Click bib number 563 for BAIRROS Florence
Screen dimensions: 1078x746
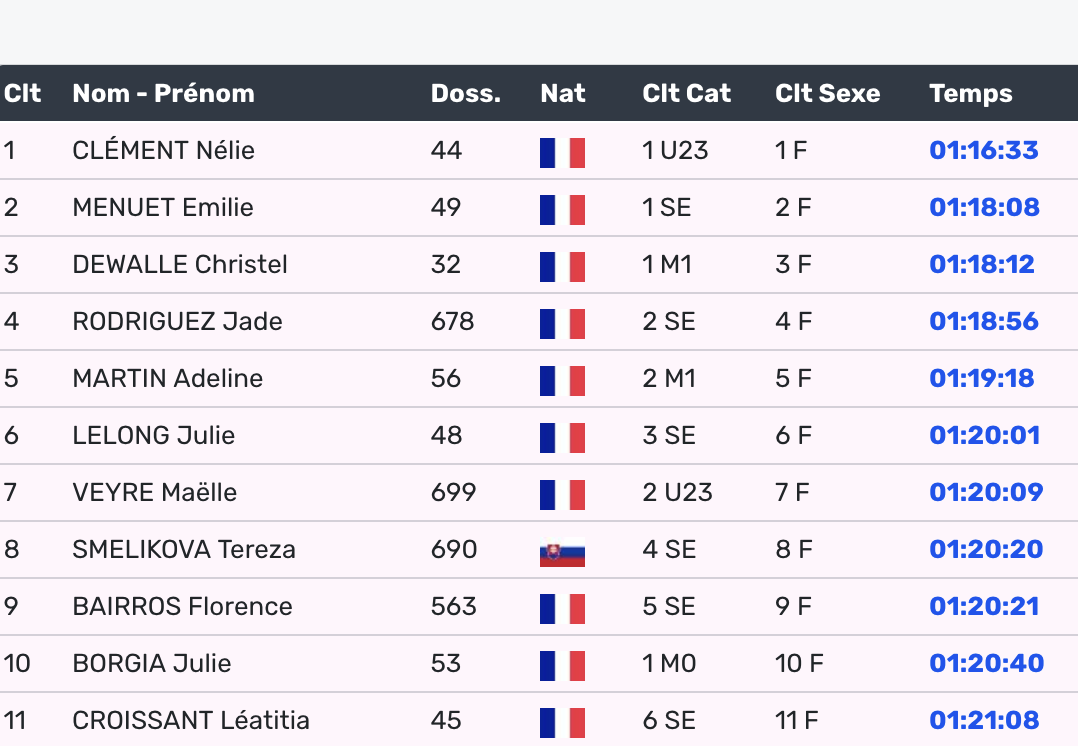[x=454, y=607]
